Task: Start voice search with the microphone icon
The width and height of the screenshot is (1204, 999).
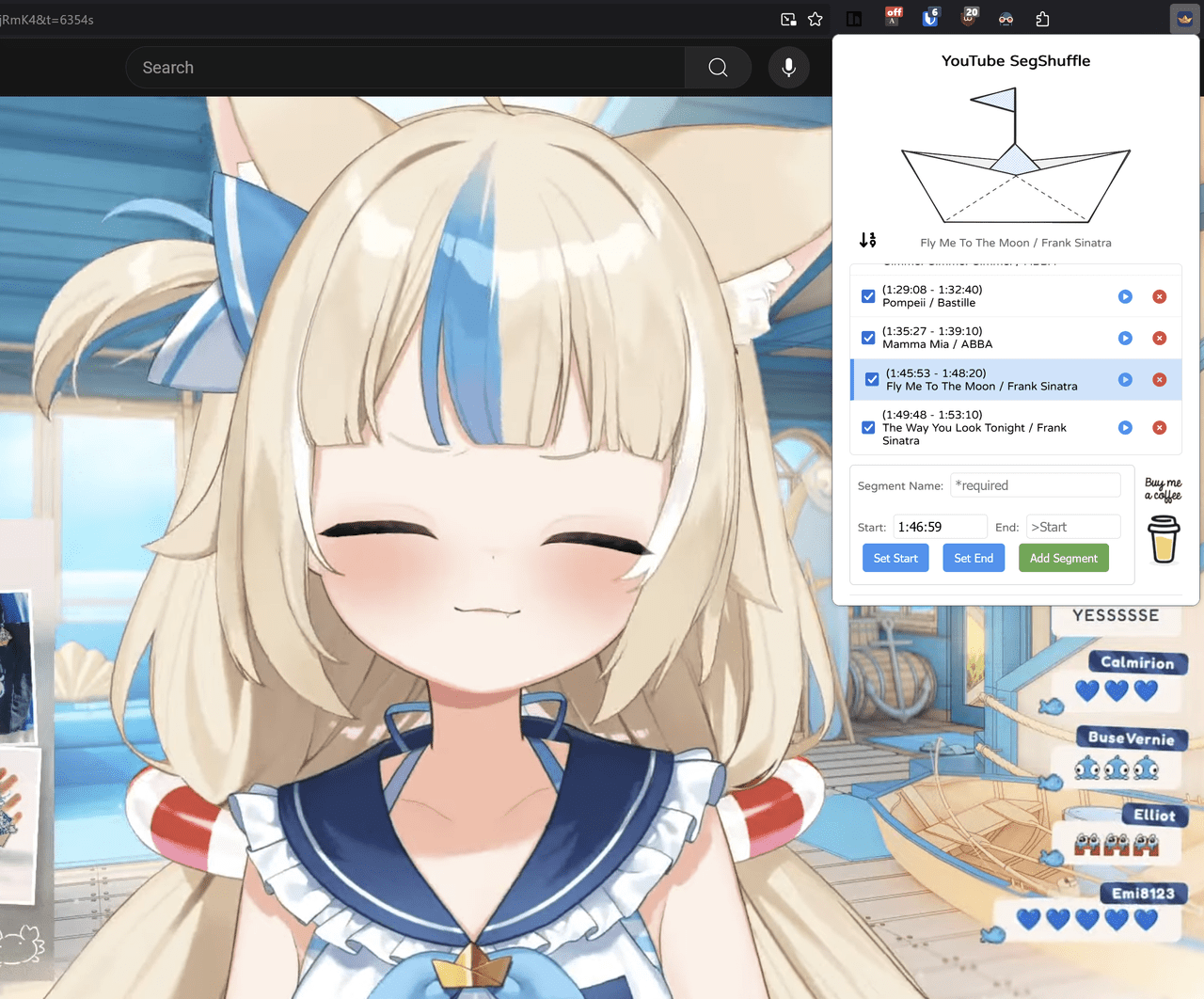Action: (x=789, y=68)
